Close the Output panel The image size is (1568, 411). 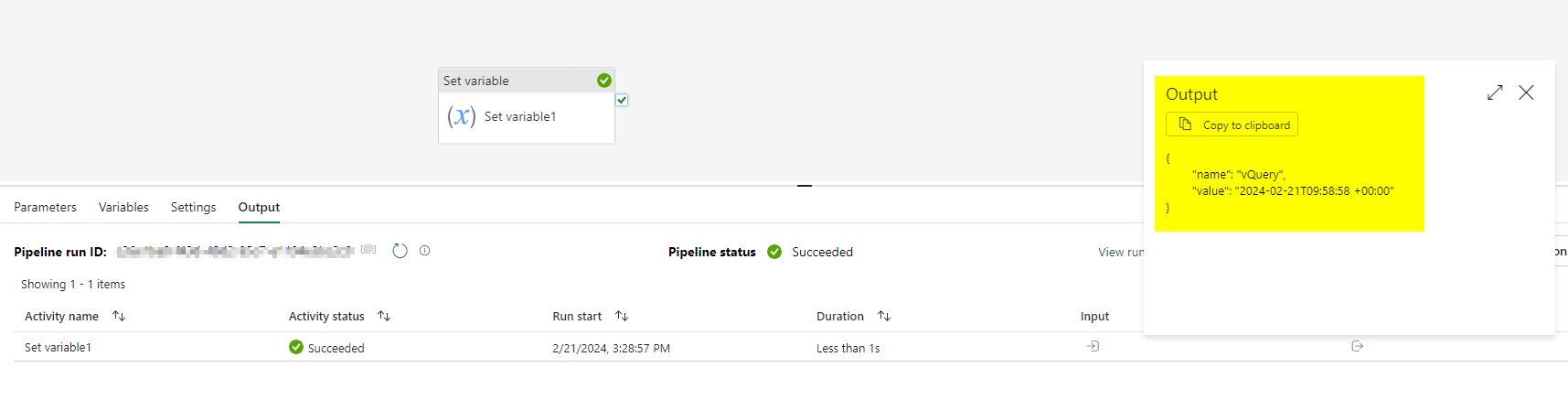click(1526, 92)
